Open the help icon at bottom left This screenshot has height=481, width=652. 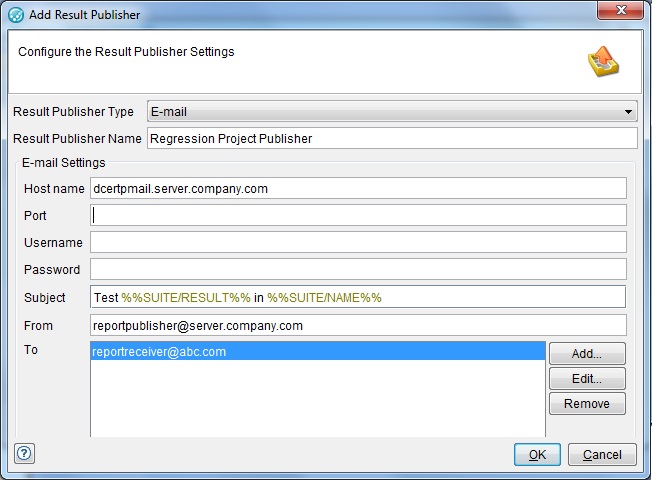pos(25,453)
